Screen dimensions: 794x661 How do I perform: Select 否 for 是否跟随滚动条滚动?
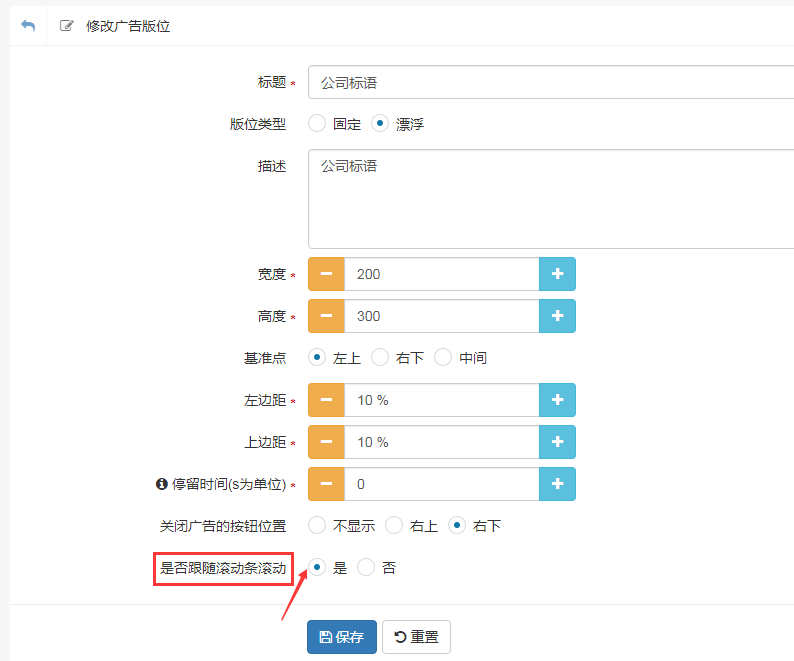(366, 567)
